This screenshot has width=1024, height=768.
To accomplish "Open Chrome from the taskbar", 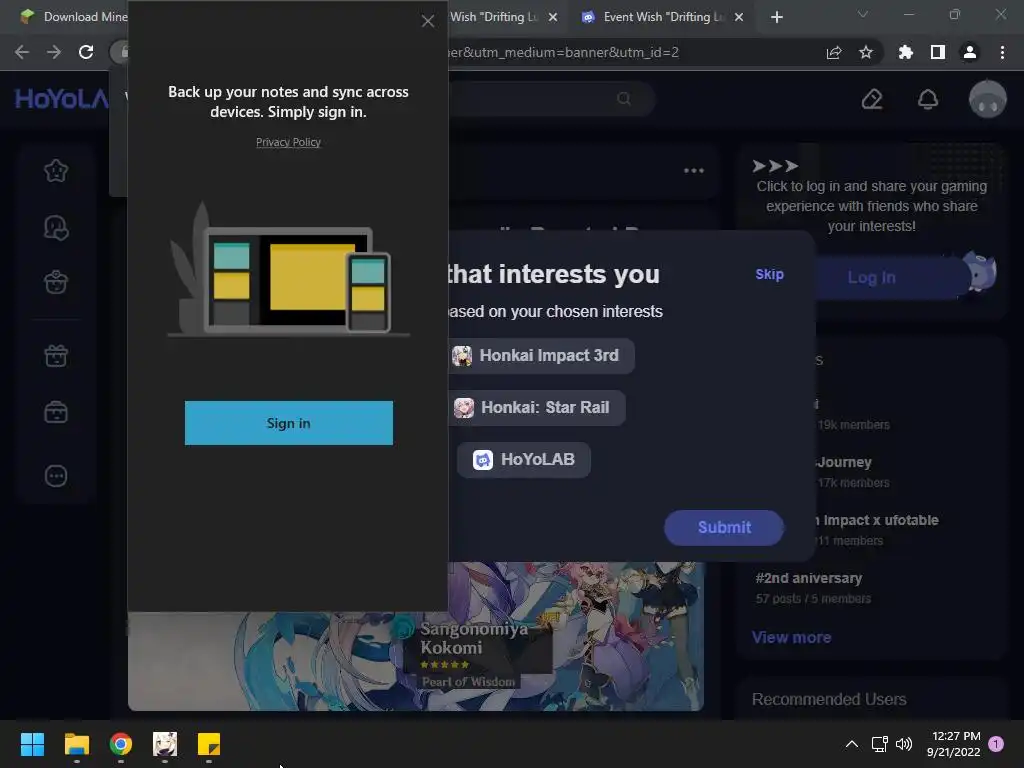I will [121, 744].
